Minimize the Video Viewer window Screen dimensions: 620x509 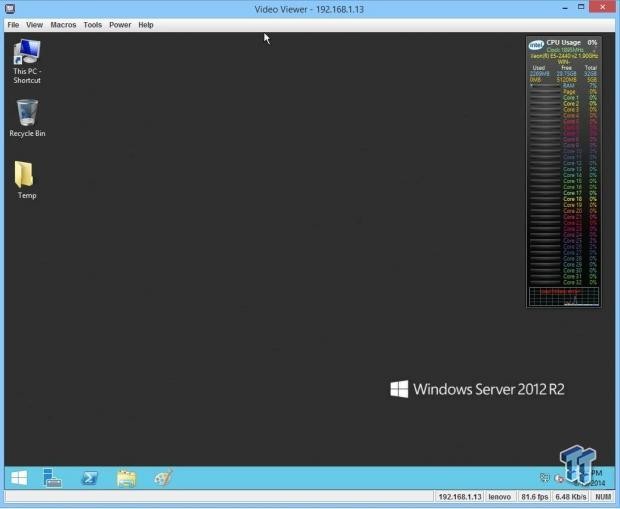click(565, 7)
